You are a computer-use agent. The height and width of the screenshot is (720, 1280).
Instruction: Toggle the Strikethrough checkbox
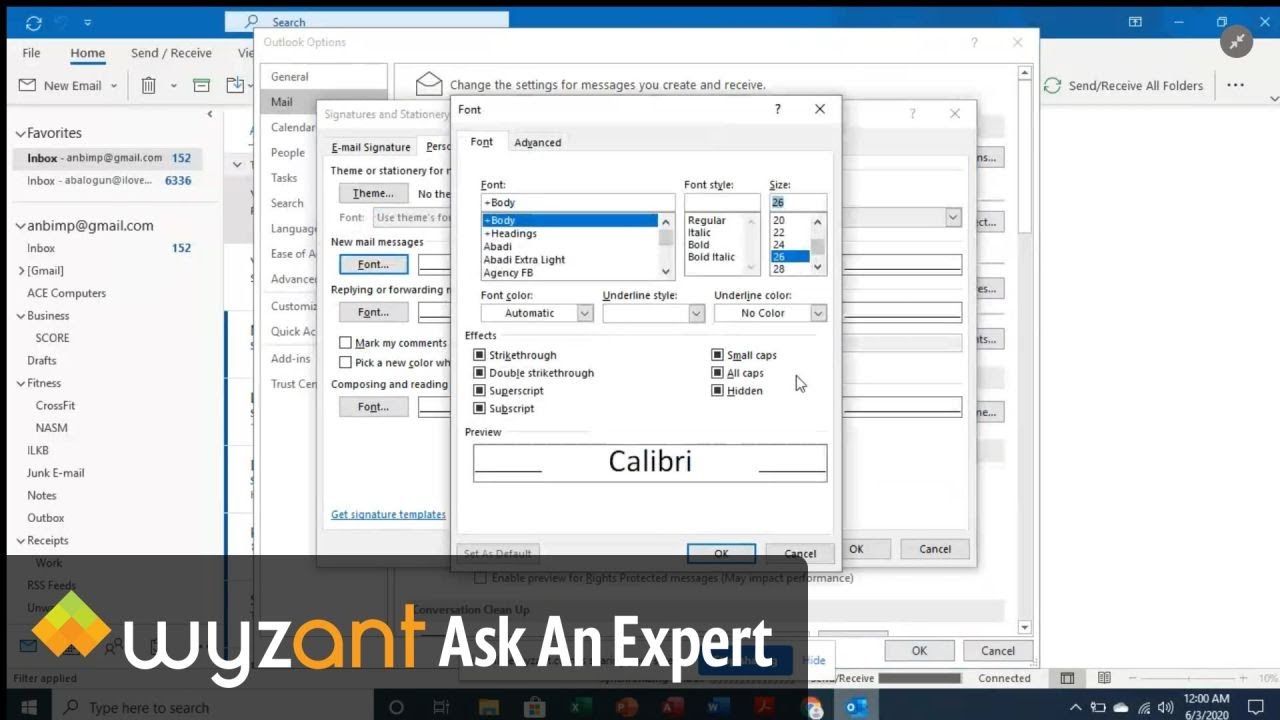480,355
